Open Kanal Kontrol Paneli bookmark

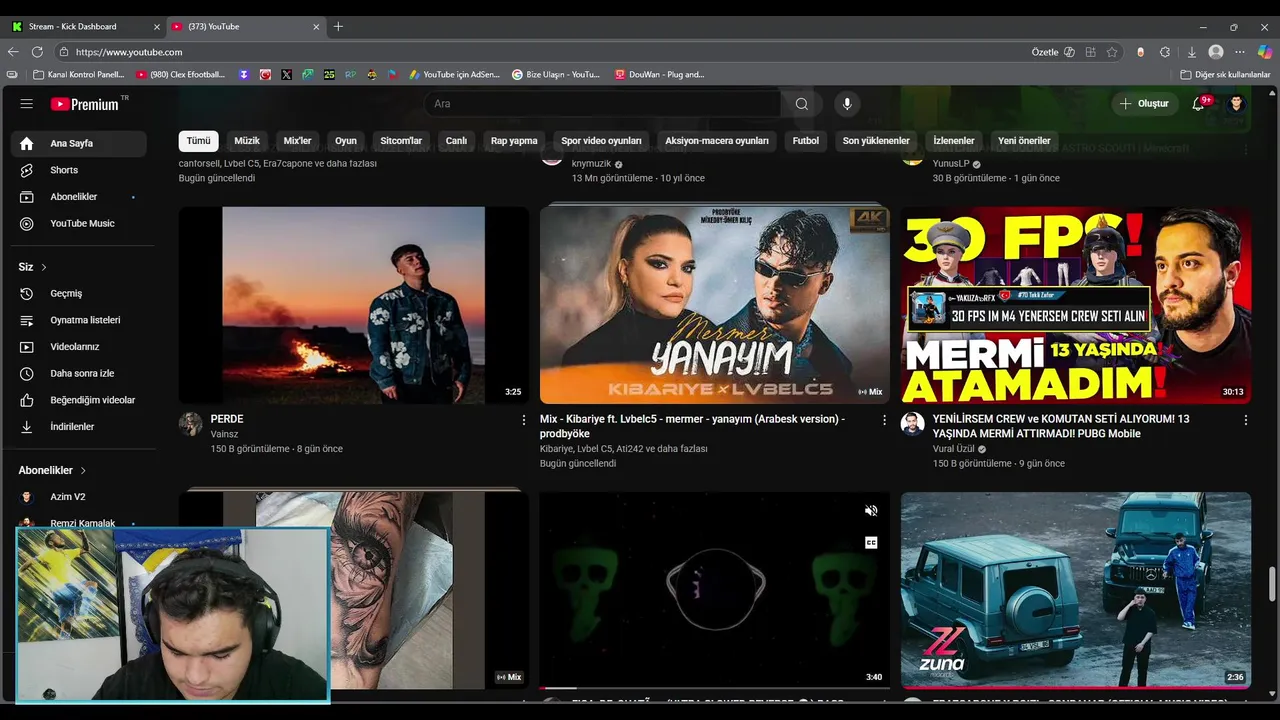78,74
